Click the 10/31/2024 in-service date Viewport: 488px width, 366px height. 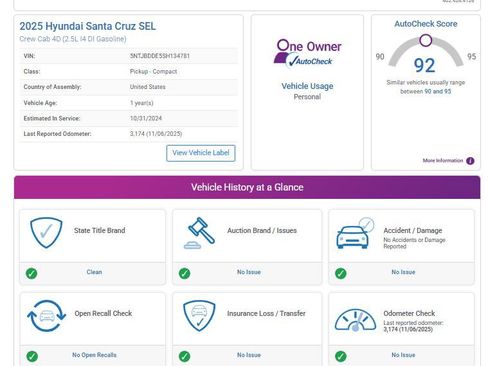pos(146,118)
